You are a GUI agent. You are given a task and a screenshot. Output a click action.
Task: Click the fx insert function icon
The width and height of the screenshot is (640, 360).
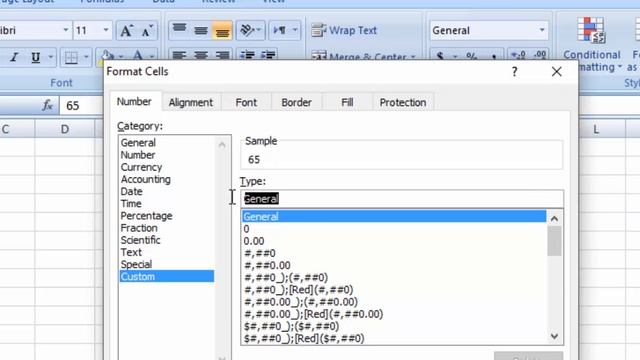[x=47, y=106]
